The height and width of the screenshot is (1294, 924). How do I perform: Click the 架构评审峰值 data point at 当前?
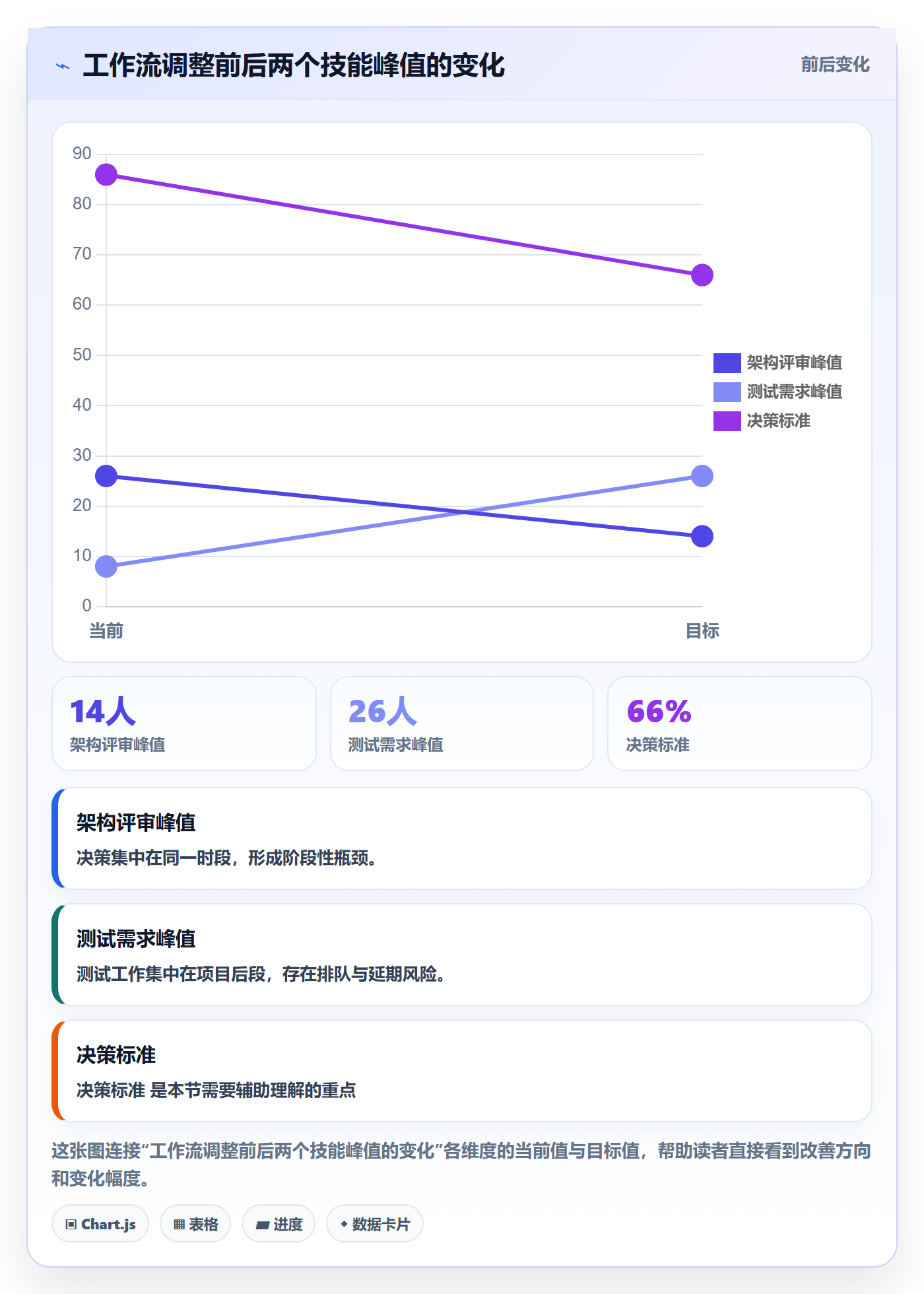tap(106, 476)
